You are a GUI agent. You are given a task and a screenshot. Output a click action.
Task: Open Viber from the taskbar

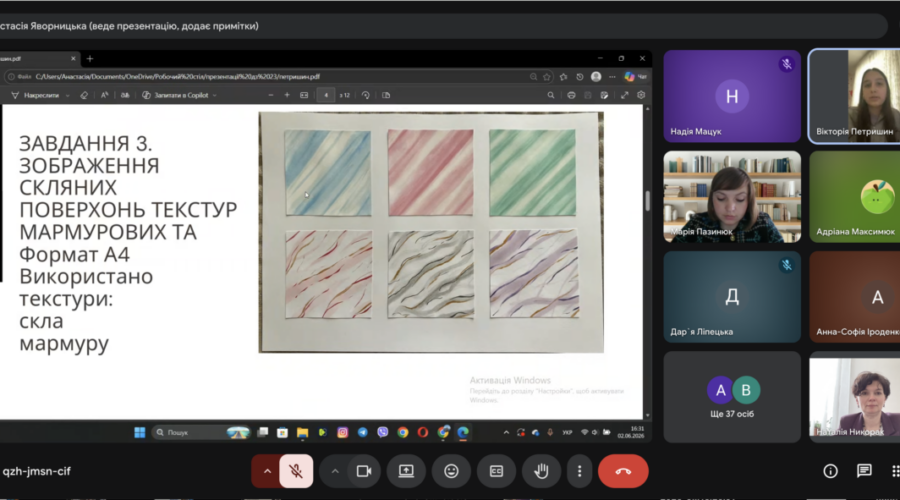[383, 432]
